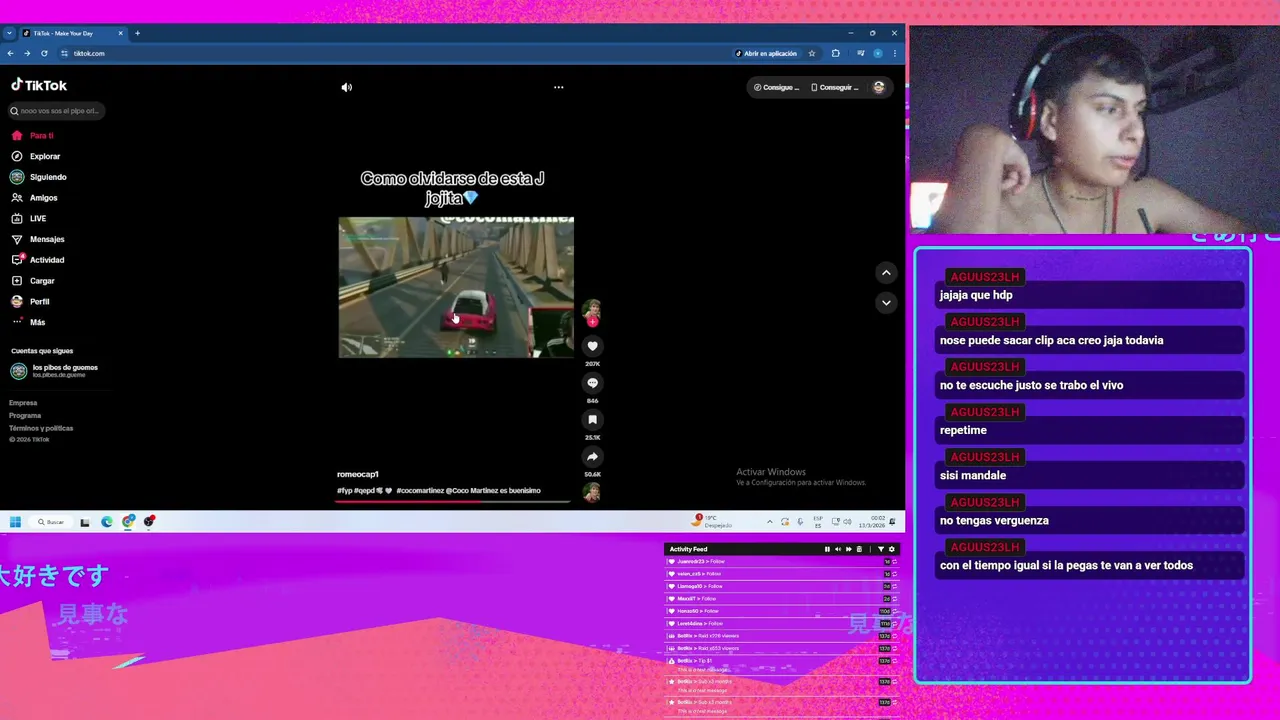This screenshot has height=720, width=1280.
Task: Close the TikTok browser tab
Action: pyautogui.click(x=120, y=33)
